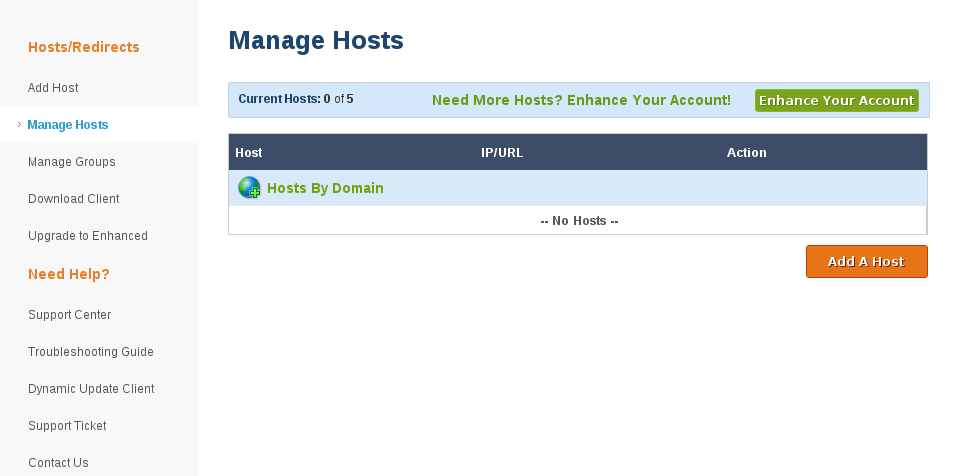
Task: Select Manage Hosts in the sidebar
Action: [68, 125]
